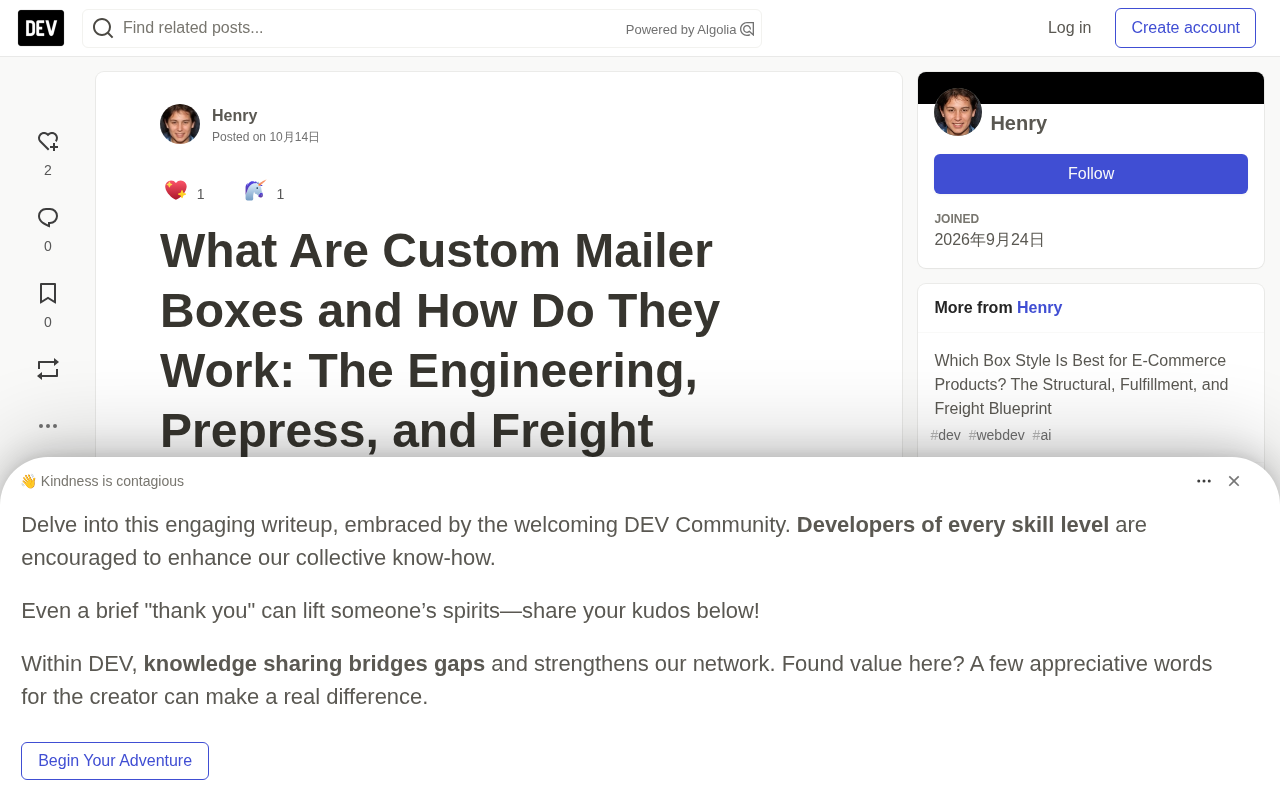The width and height of the screenshot is (1280, 800).
Task: Click the post title heading
Action: click(440, 340)
